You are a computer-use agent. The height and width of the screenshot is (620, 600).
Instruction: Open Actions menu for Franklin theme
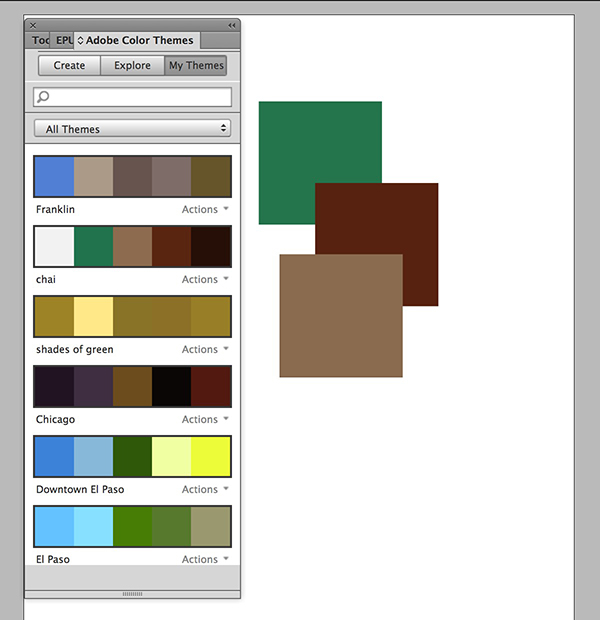(x=205, y=210)
